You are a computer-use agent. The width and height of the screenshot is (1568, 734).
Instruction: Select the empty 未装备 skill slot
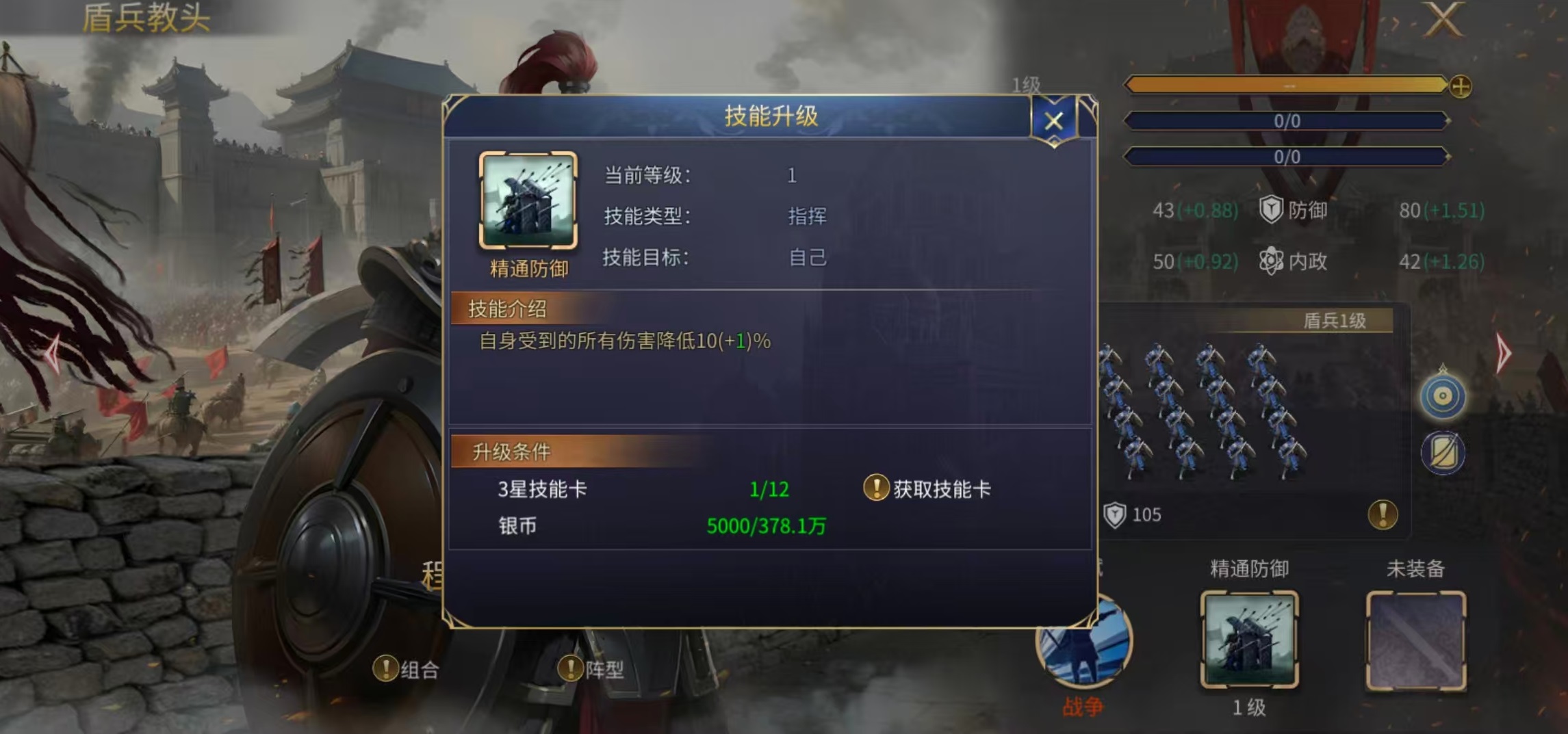[1415, 640]
